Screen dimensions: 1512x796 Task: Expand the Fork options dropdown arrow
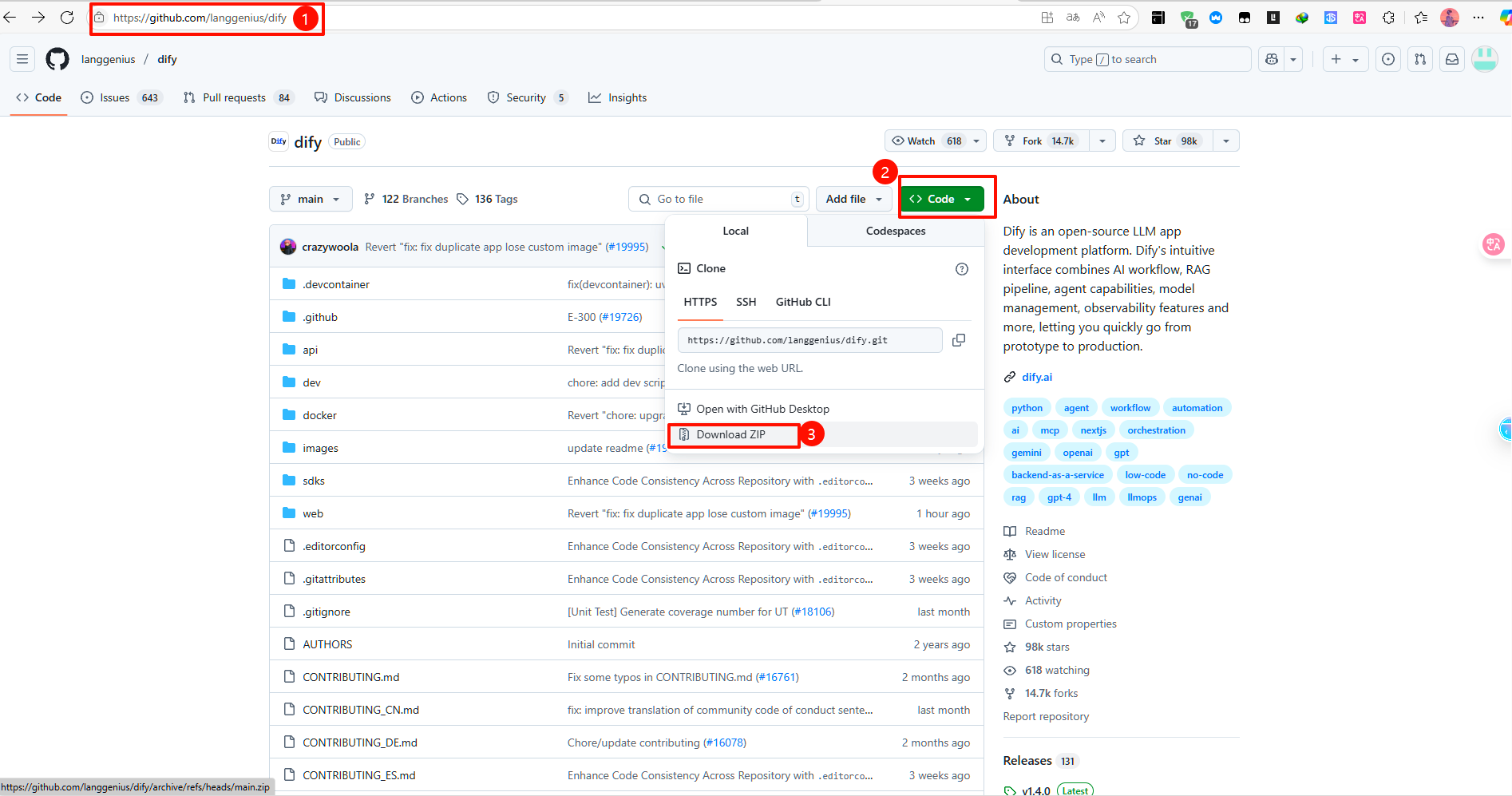point(1102,141)
